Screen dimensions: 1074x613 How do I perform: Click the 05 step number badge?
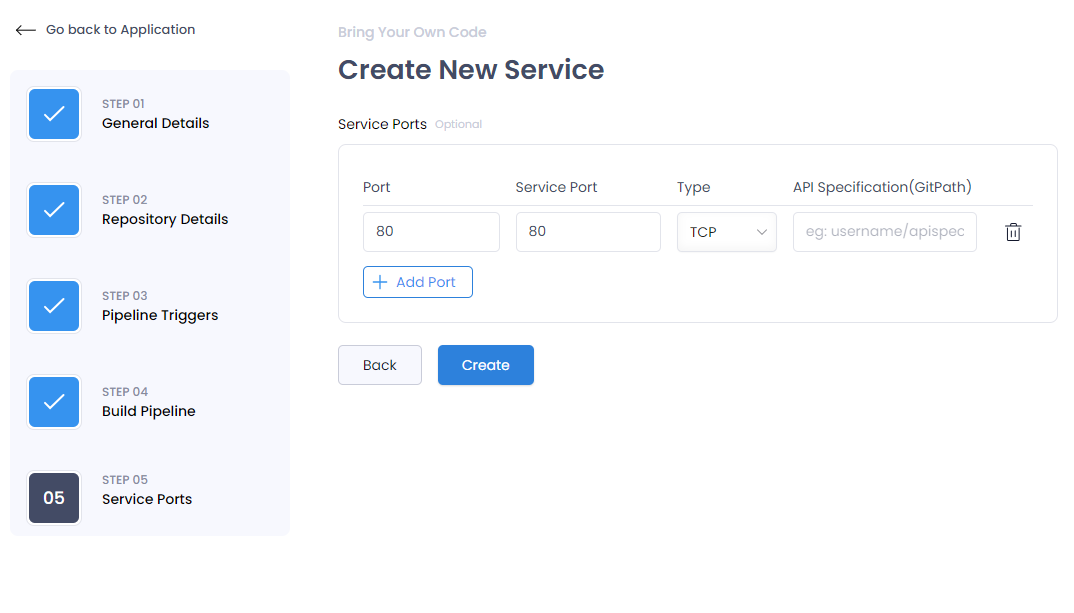(54, 498)
